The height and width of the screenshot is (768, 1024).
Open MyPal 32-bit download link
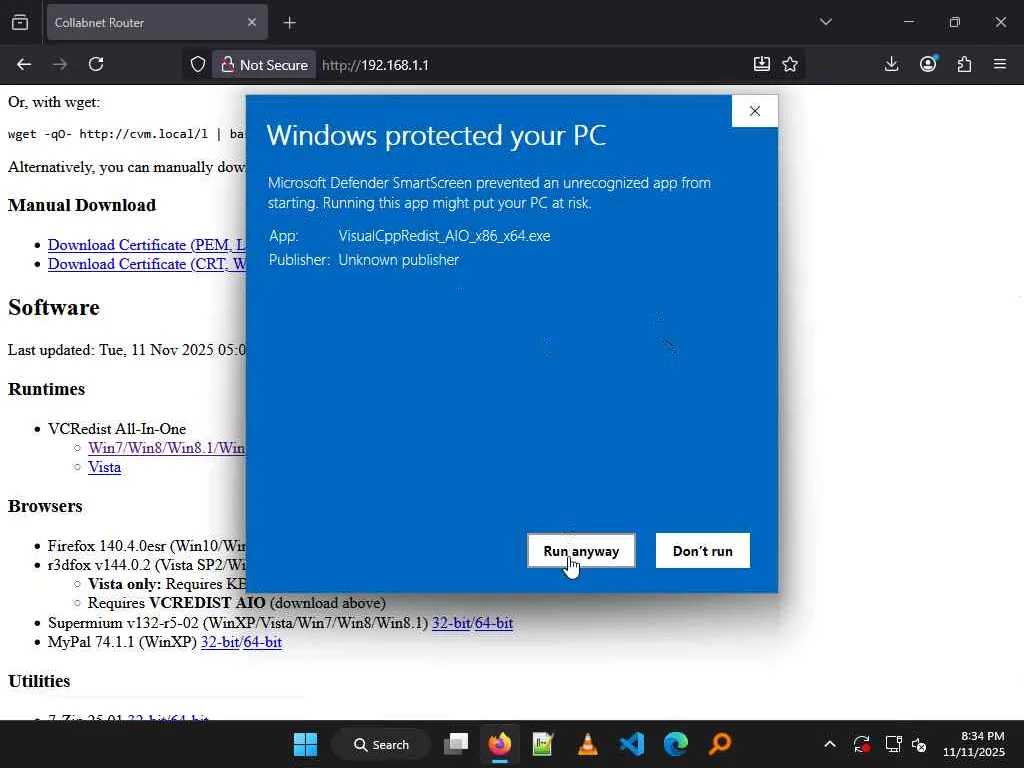pyautogui.click(x=220, y=642)
